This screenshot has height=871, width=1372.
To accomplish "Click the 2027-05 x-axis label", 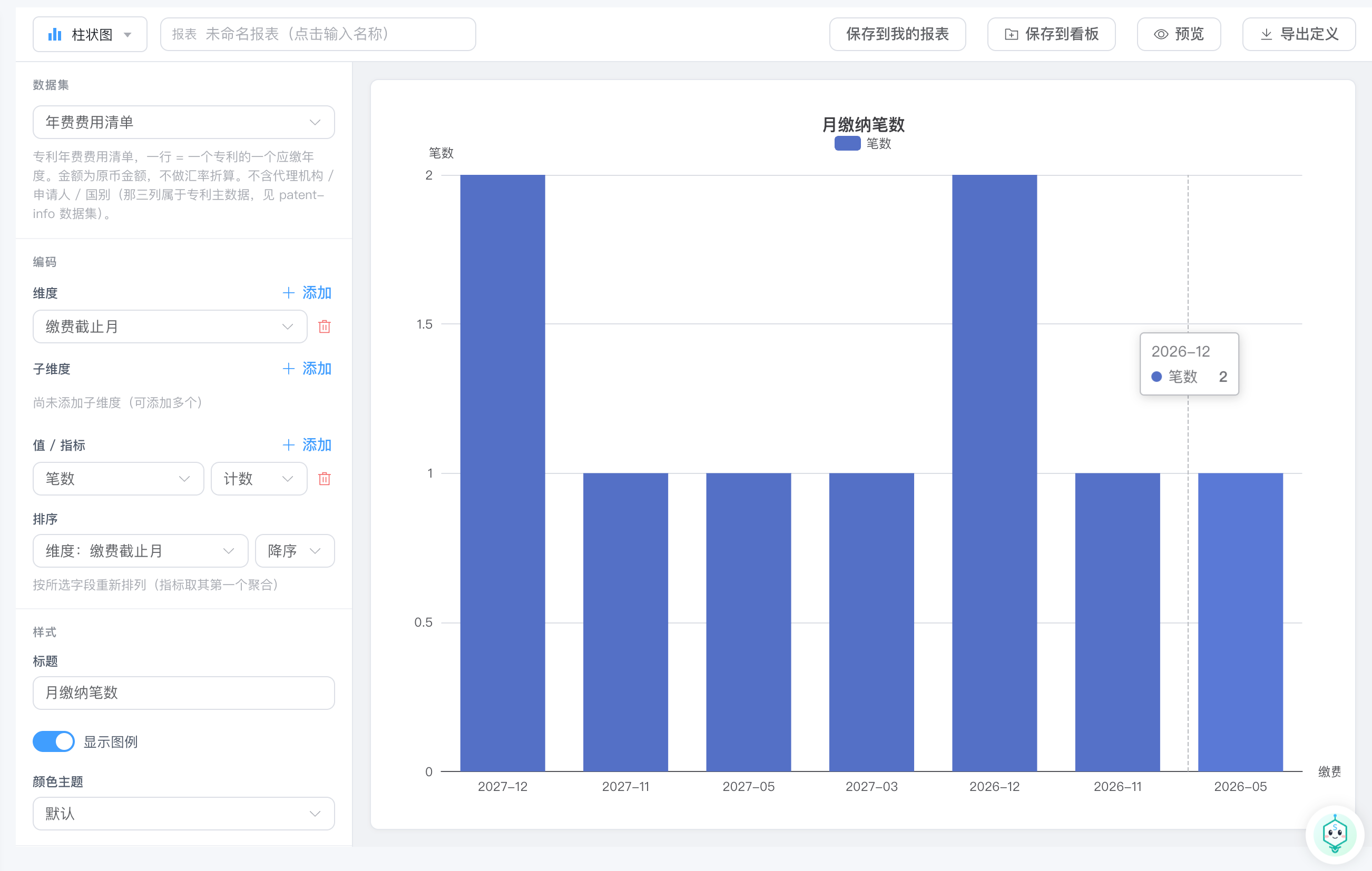I will click(x=749, y=786).
